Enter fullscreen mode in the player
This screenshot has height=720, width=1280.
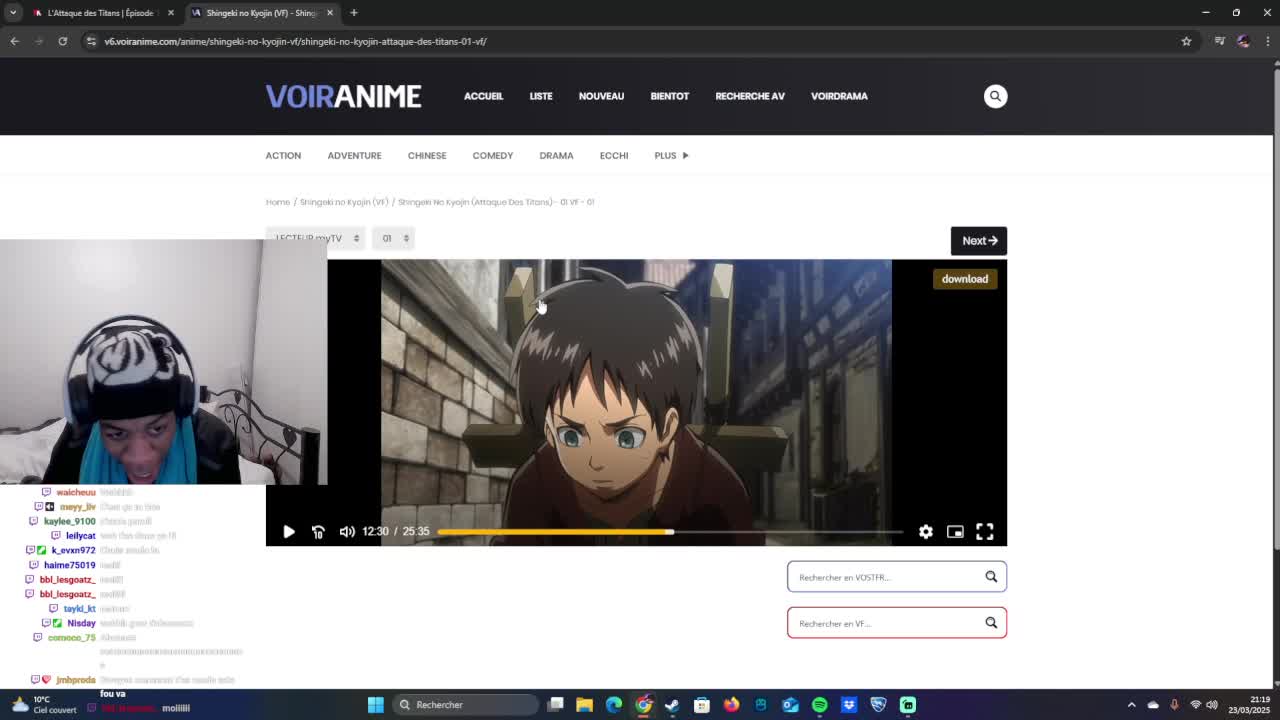click(985, 532)
